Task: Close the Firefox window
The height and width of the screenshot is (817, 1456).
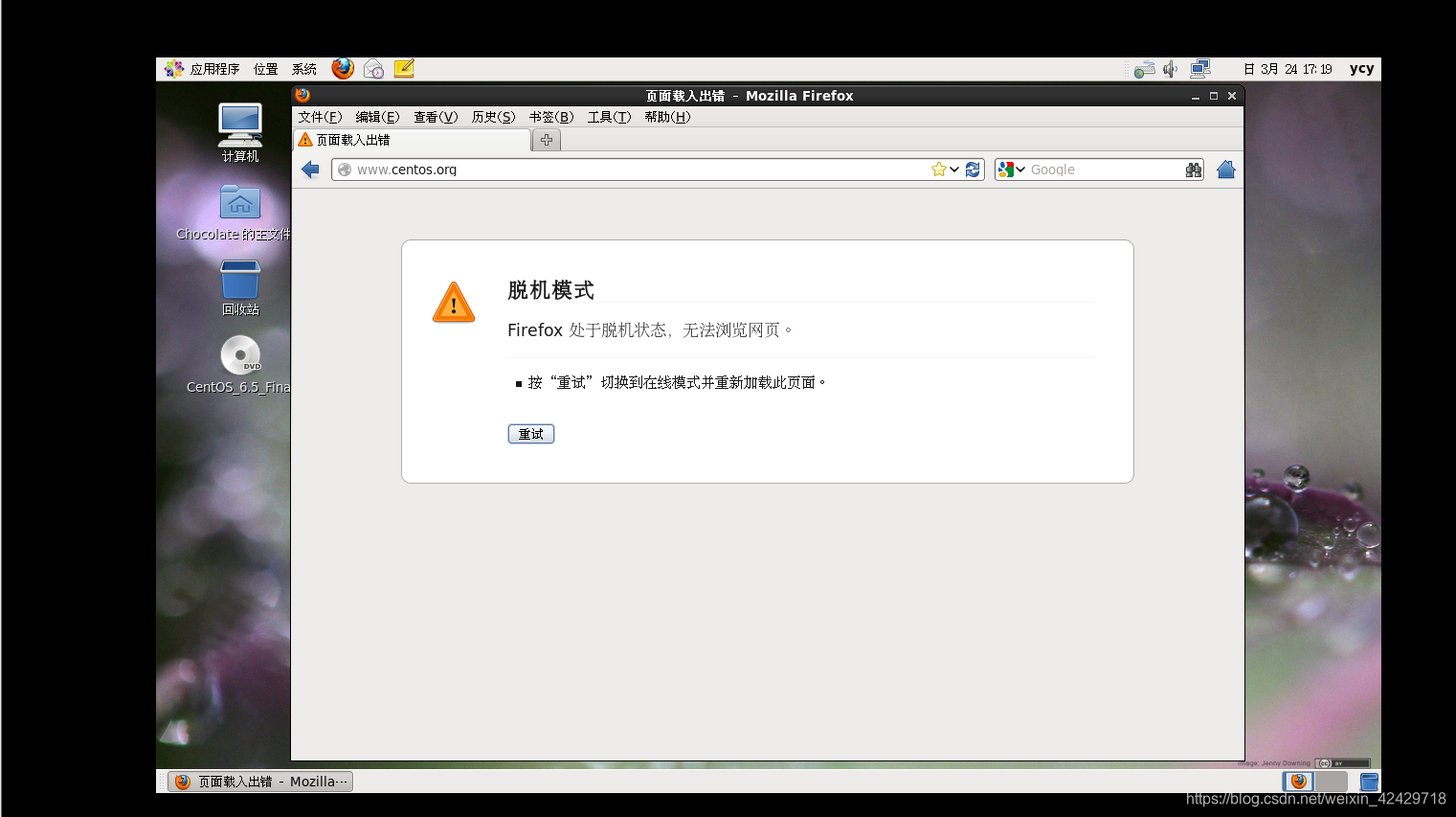Action: click(x=1232, y=96)
